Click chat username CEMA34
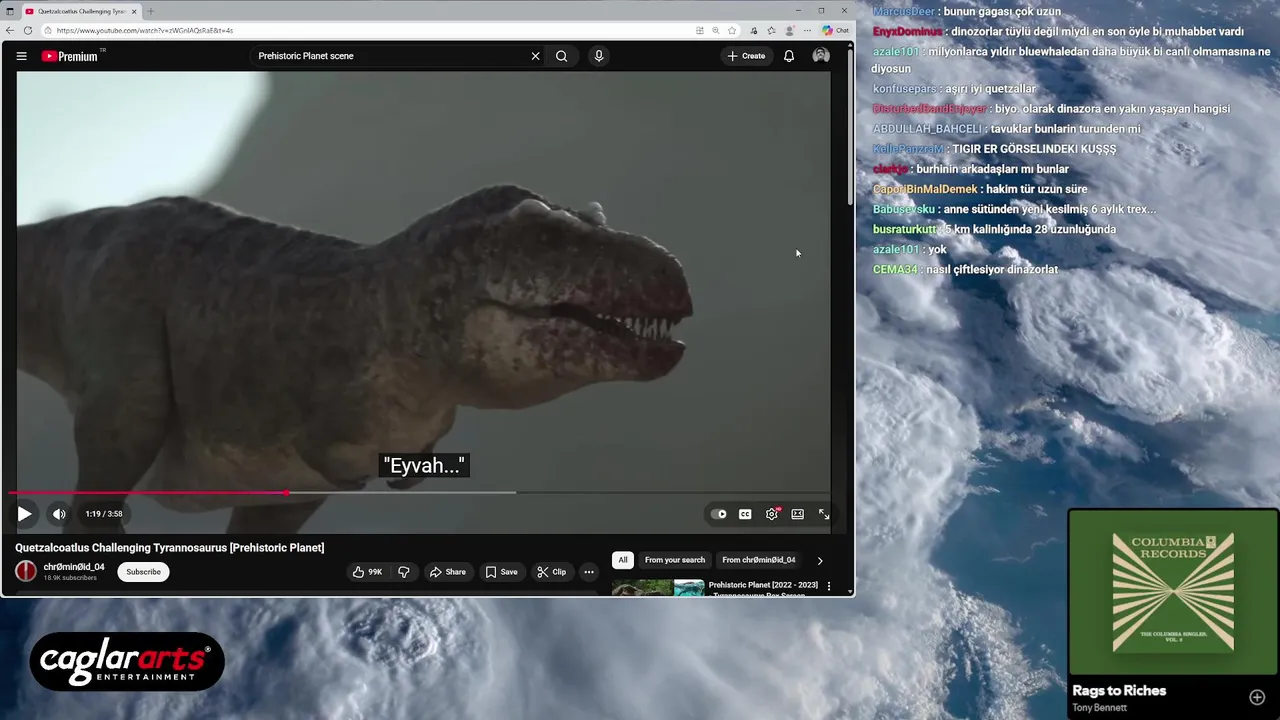 (x=895, y=270)
